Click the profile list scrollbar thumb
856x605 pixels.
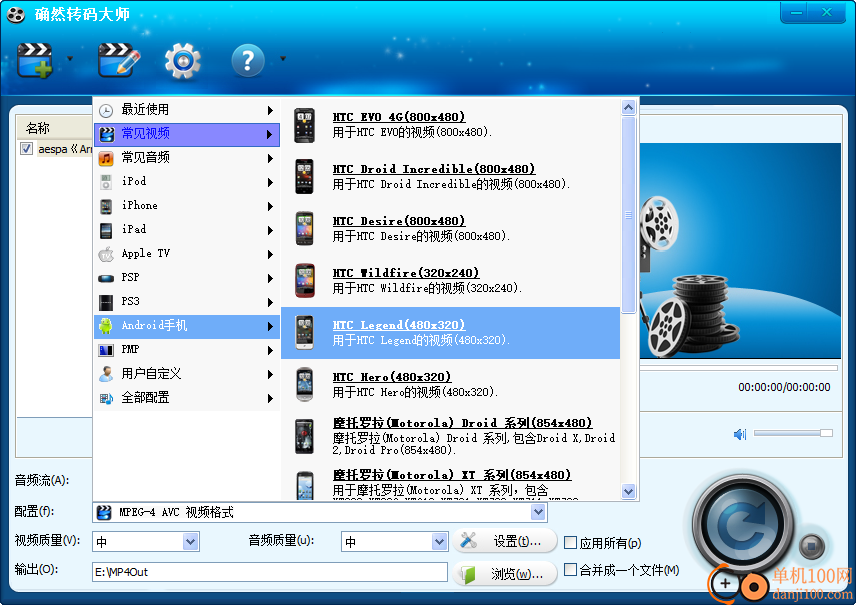point(628,215)
